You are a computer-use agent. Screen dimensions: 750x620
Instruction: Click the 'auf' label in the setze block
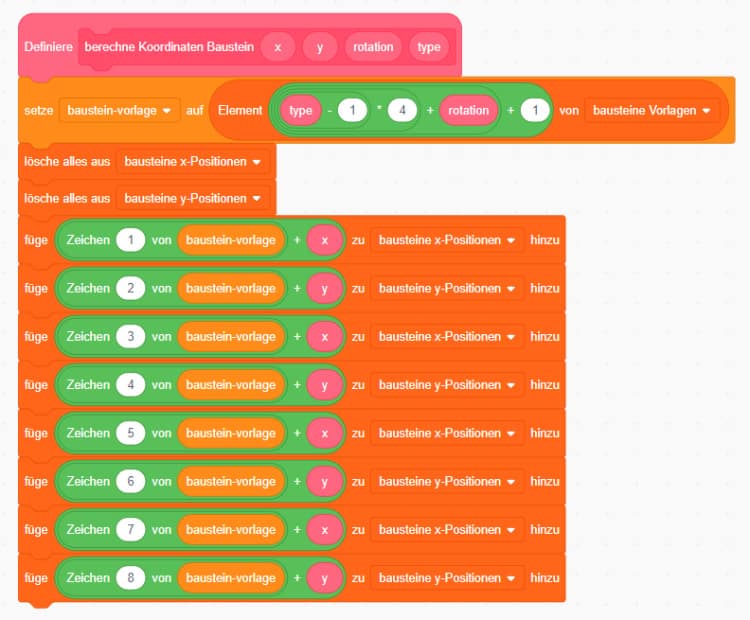[x=195, y=111]
